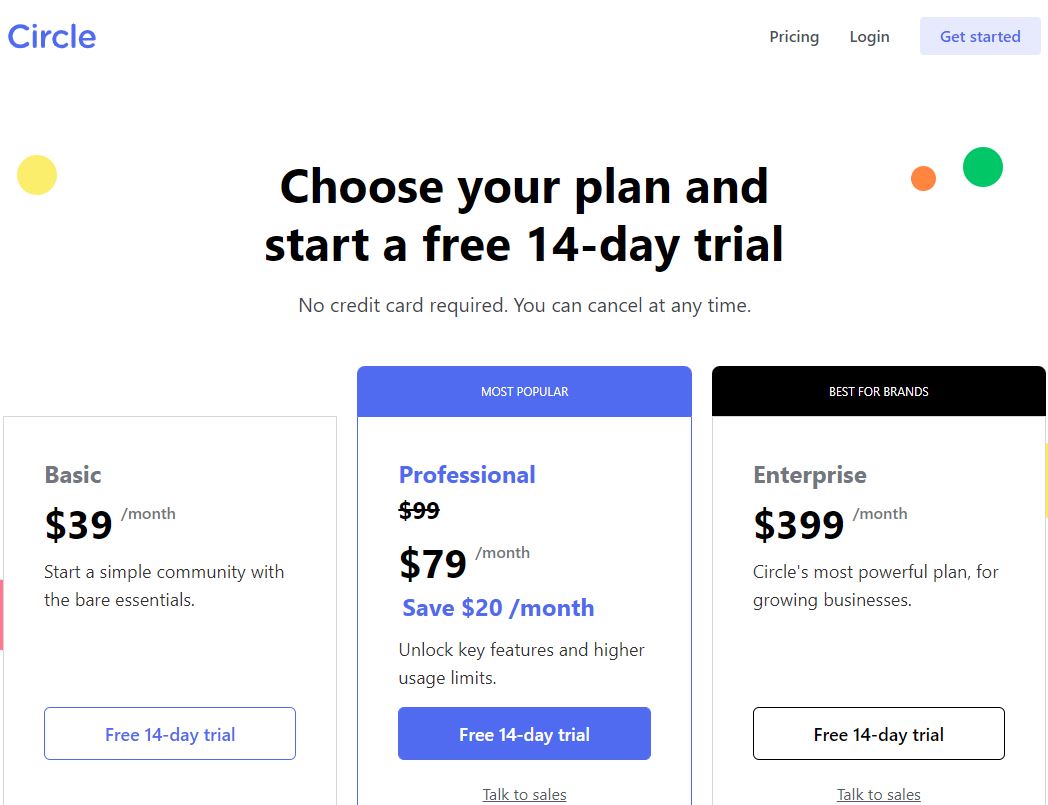1048x805 pixels.
Task: Start Basic plan free 14-day trial
Action: (x=170, y=733)
